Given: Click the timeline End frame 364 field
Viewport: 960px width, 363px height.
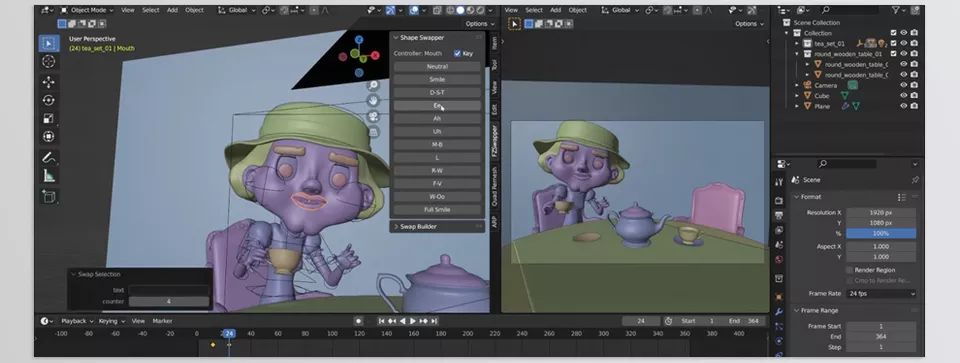Looking at the screenshot, I should point(744,321).
